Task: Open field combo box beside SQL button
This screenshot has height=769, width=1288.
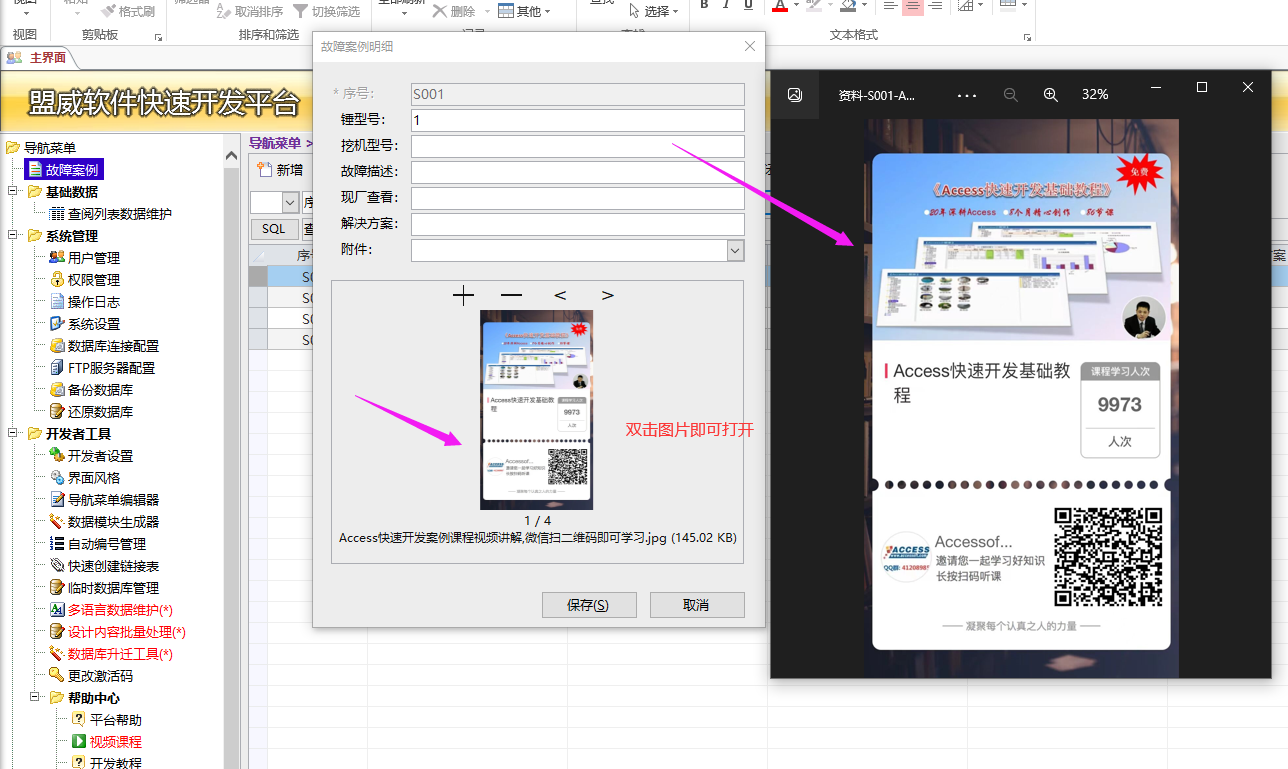Action: click(275, 203)
